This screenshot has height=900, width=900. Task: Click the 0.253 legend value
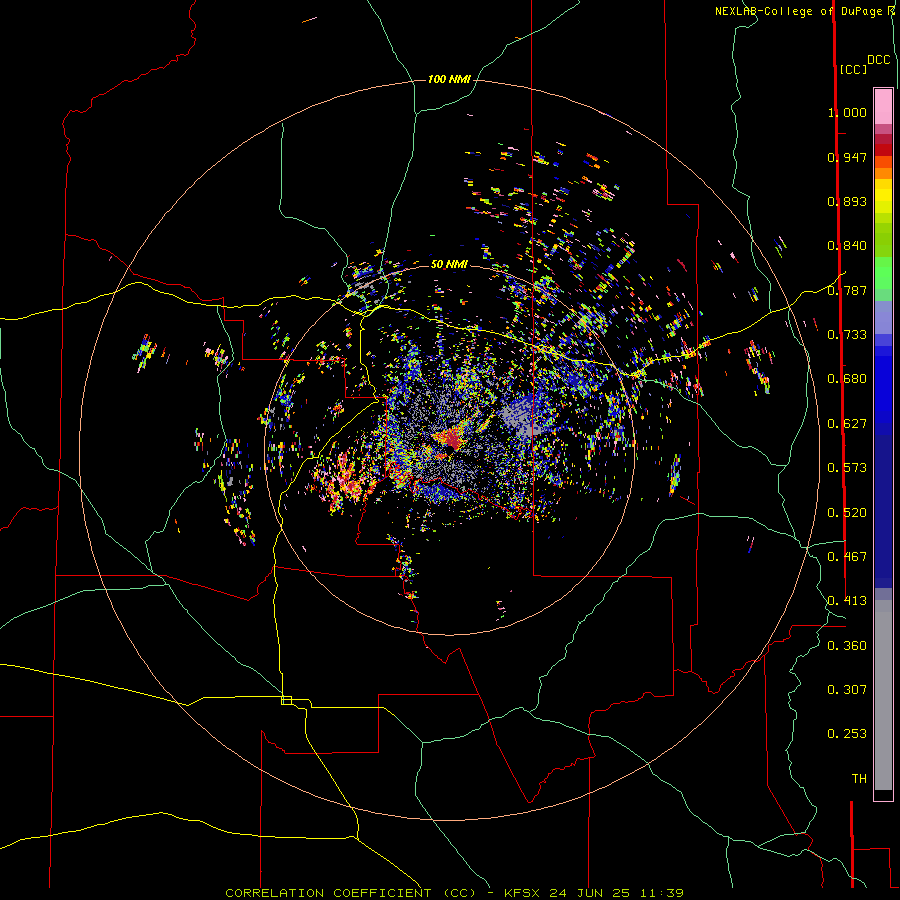pos(847,734)
